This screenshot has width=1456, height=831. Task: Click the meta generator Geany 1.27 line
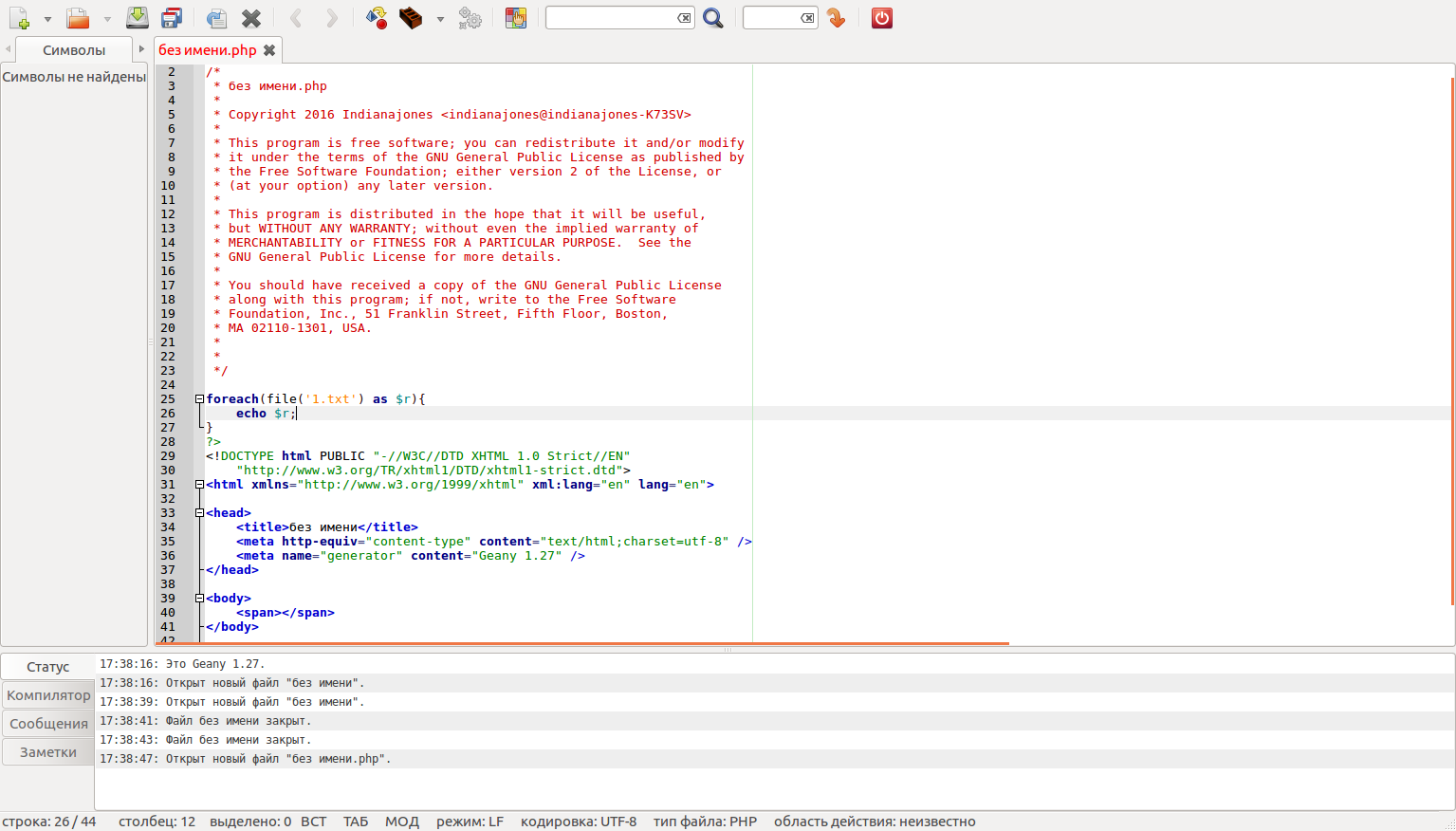(411, 556)
